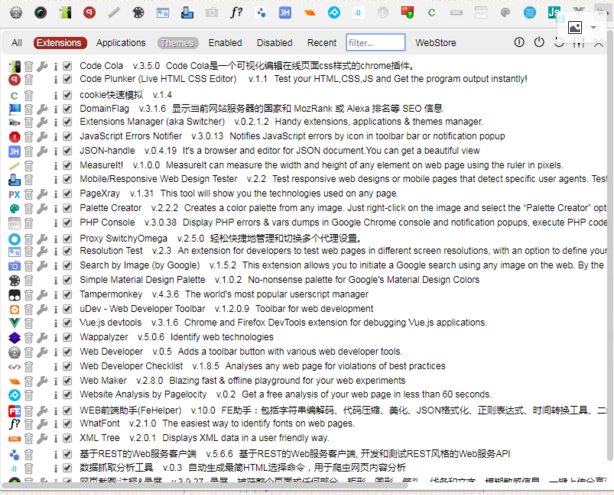Select the Extensions tab

point(60,43)
